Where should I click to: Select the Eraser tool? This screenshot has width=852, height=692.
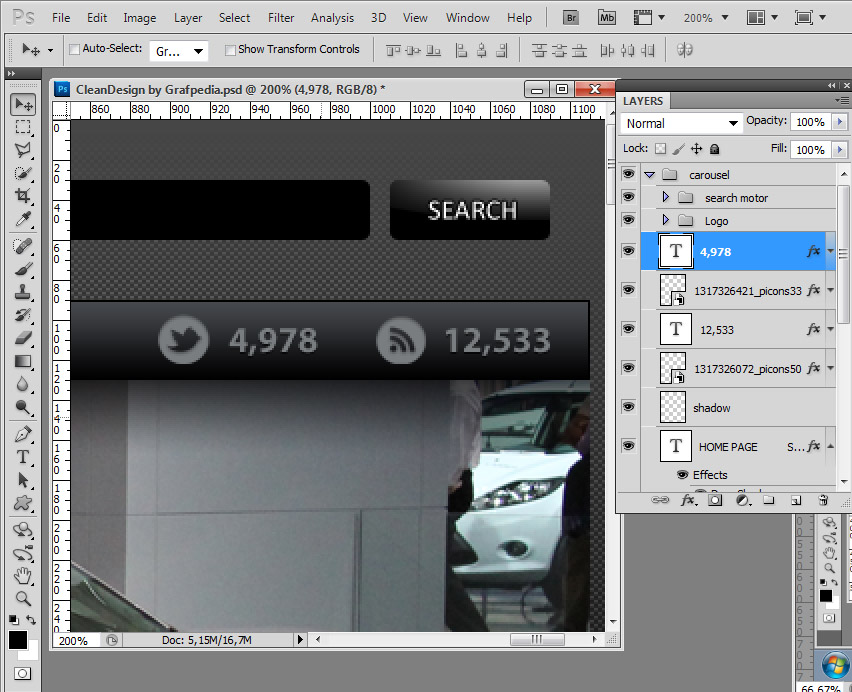coord(23,338)
